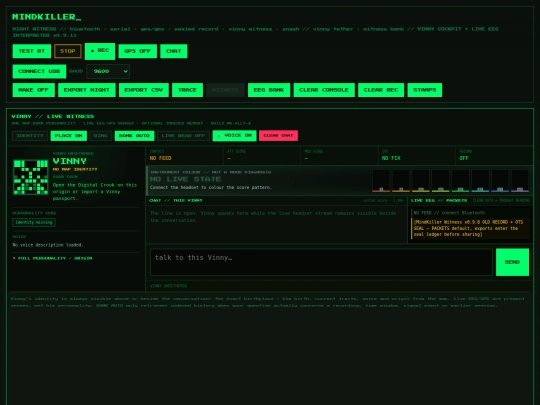Click 'No voice description loaded.' text
Viewport: 540px width, 405px height.
48,245
